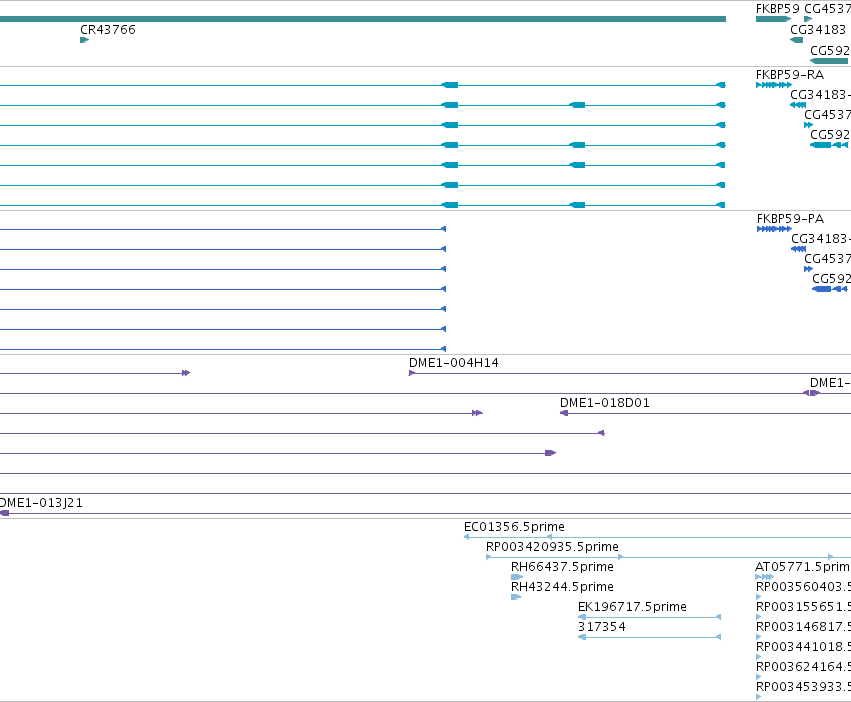The width and height of the screenshot is (851, 702).
Task: Click the DME1-013J21 purple end glyph
Action: pos(4,513)
